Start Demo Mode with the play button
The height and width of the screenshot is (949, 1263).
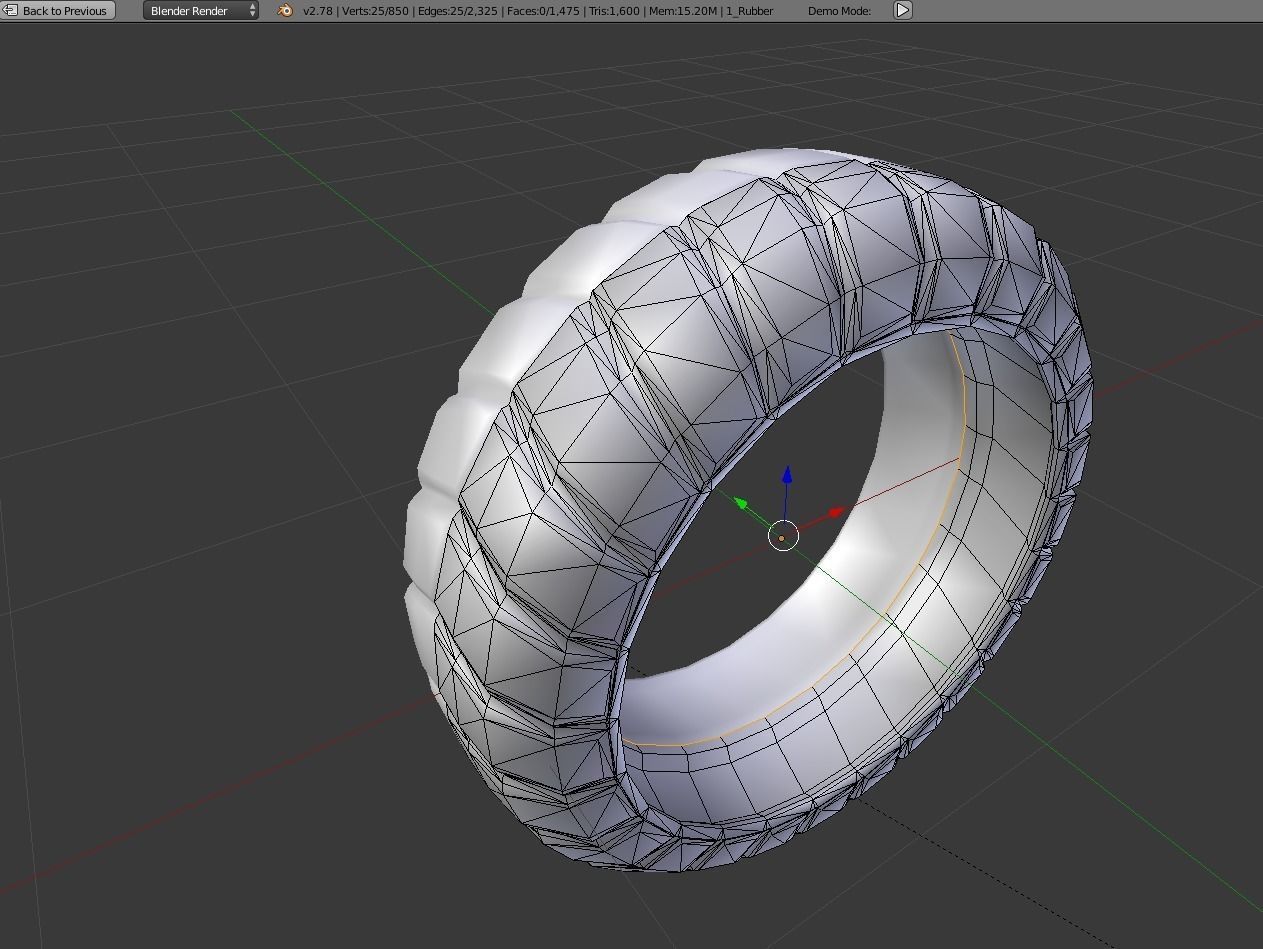click(x=902, y=10)
